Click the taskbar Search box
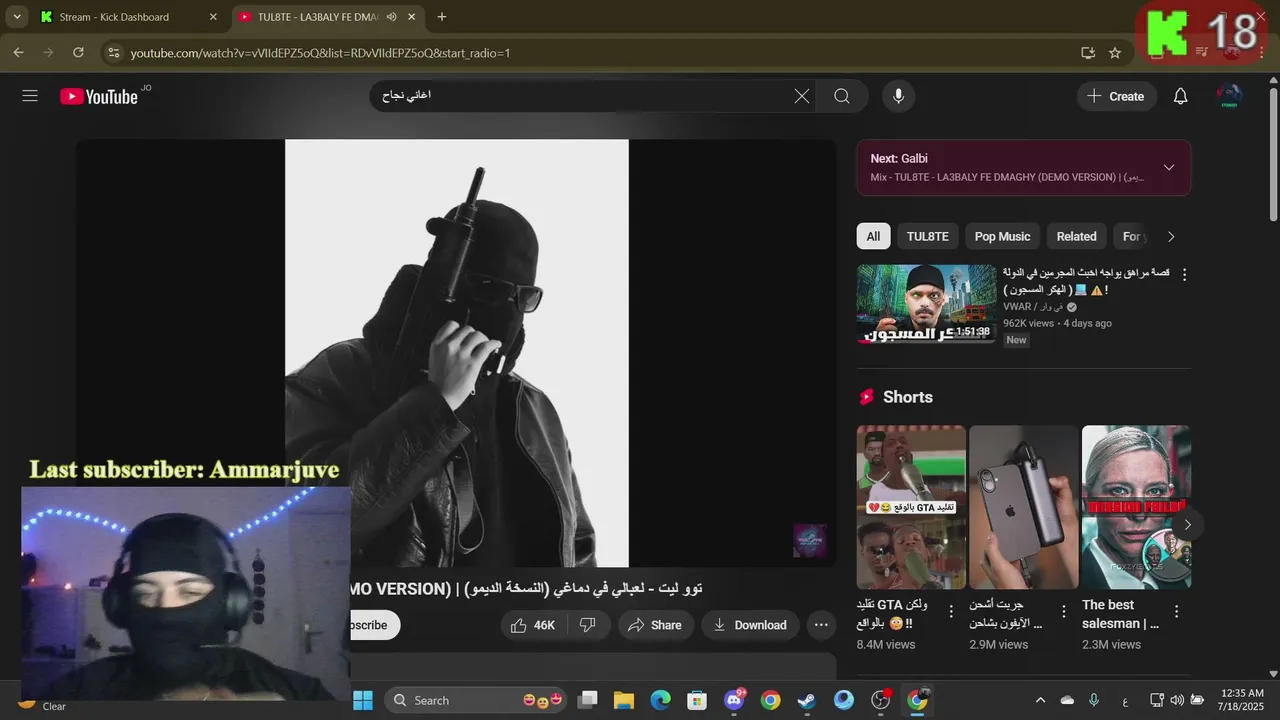This screenshot has height=720, width=1280. 477,700
